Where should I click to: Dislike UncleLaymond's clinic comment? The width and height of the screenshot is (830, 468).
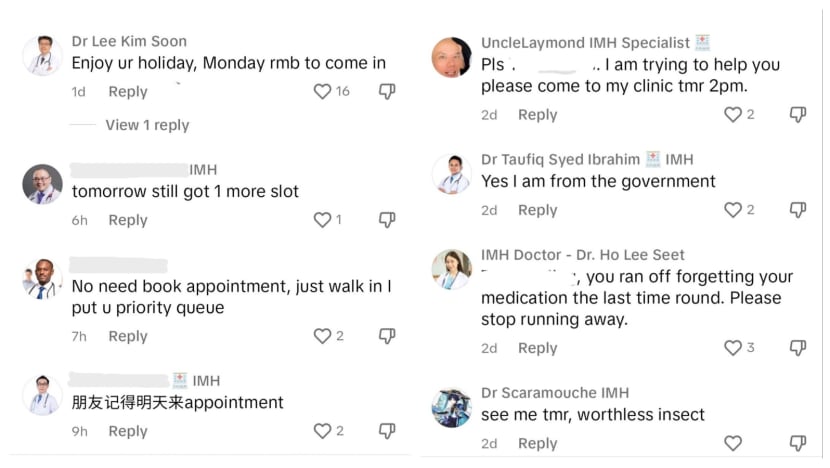[797, 115]
